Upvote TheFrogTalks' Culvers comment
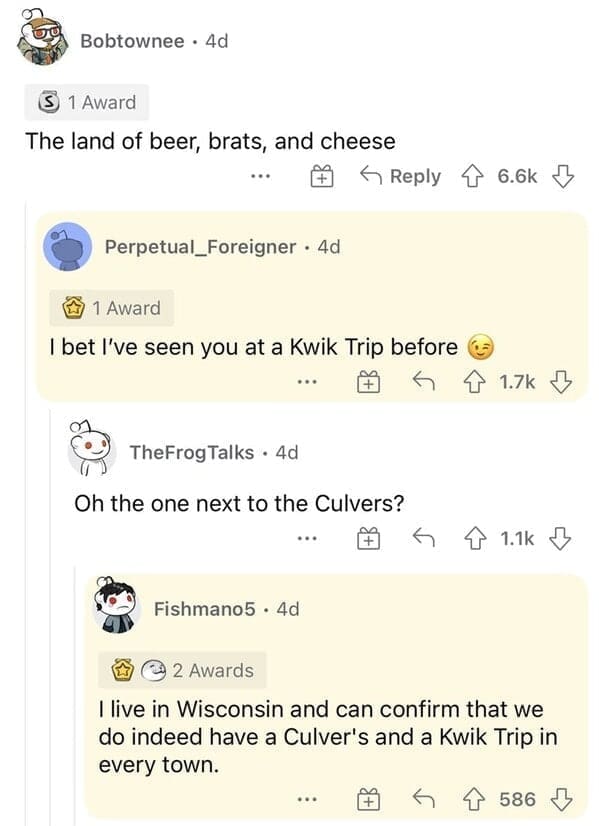The height and width of the screenshot is (826, 599). point(475,538)
